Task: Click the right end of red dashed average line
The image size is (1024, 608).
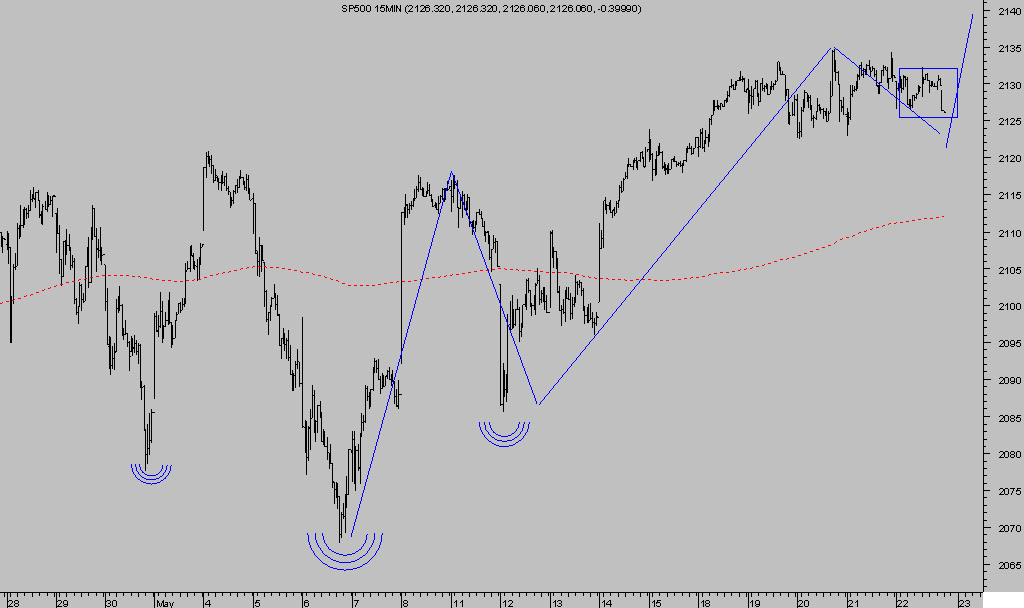Action: (942, 215)
